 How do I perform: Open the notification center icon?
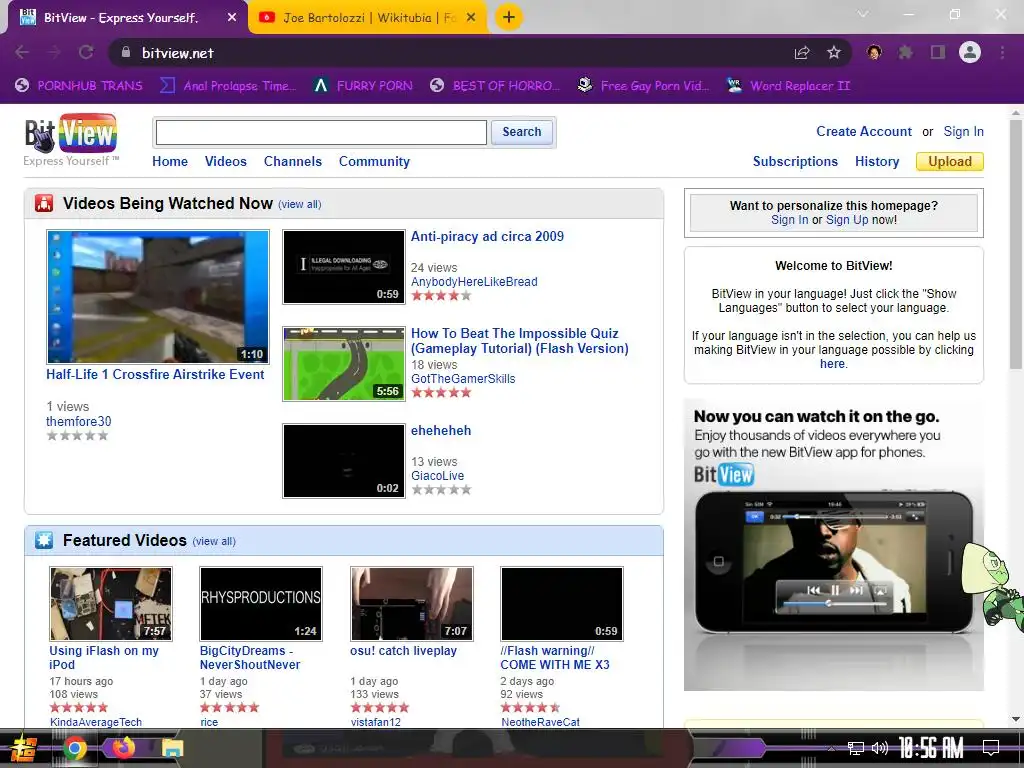tap(991, 748)
